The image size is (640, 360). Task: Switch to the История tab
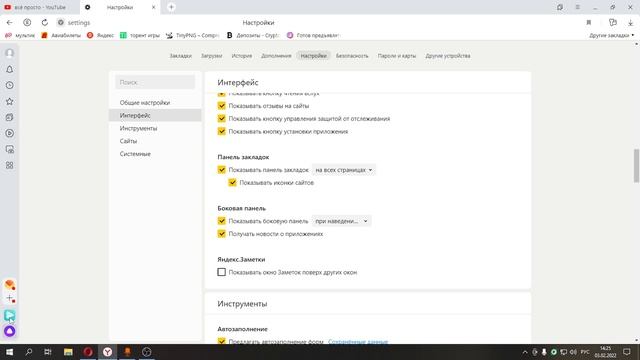(x=242, y=56)
